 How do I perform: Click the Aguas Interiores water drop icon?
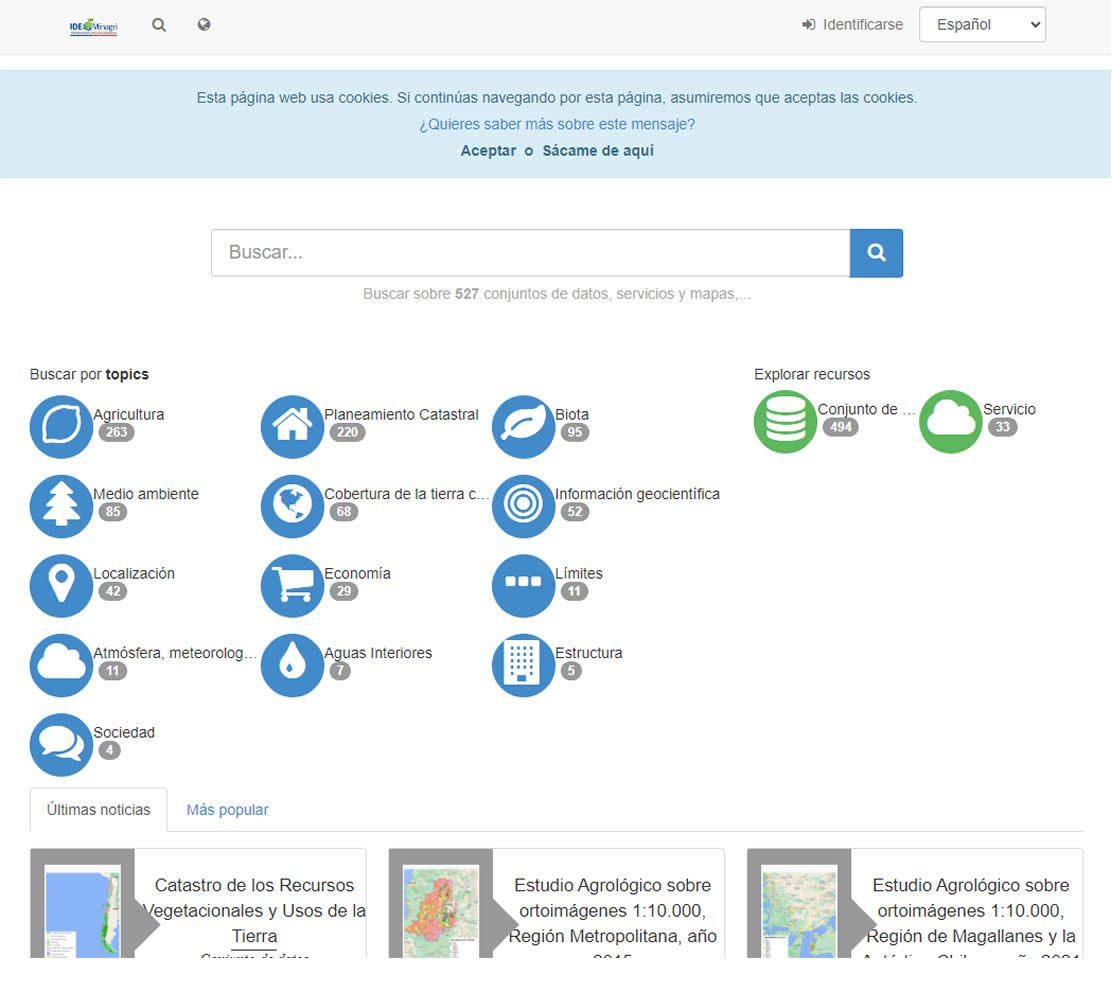292,665
